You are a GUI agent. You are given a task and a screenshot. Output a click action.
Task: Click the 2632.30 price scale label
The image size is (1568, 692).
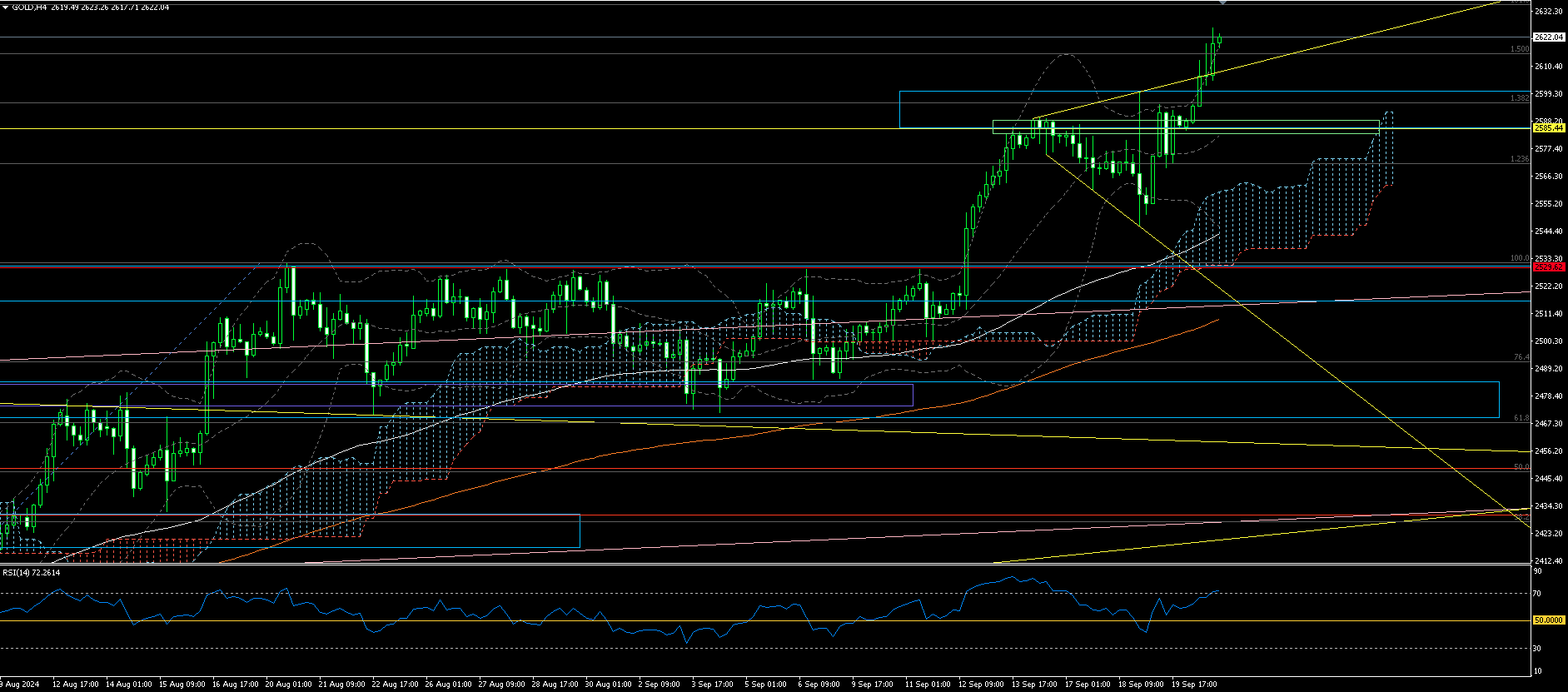coord(1548,12)
